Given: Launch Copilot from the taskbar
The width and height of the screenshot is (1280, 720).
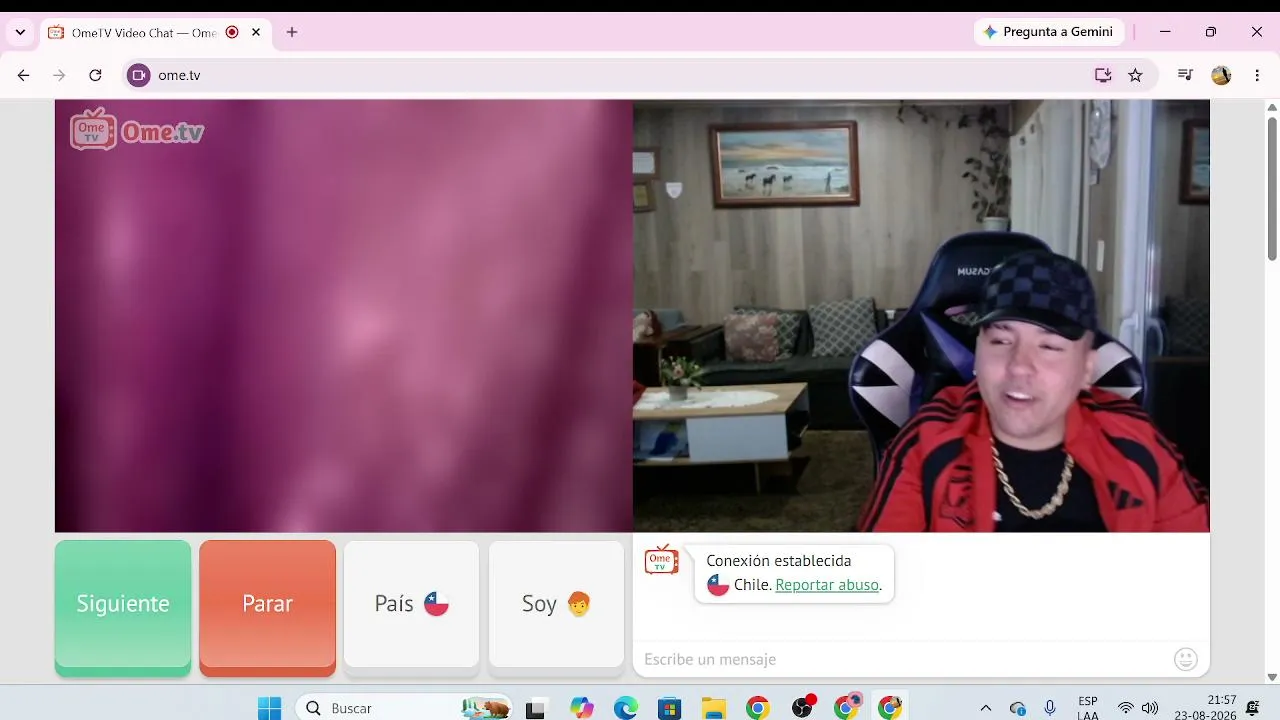Looking at the screenshot, I should 582,708.
